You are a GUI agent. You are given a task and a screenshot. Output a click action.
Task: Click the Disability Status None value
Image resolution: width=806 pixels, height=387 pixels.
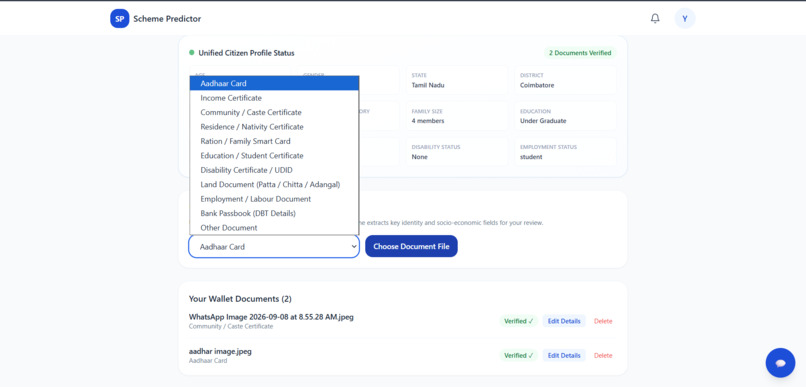click(419, 157)
